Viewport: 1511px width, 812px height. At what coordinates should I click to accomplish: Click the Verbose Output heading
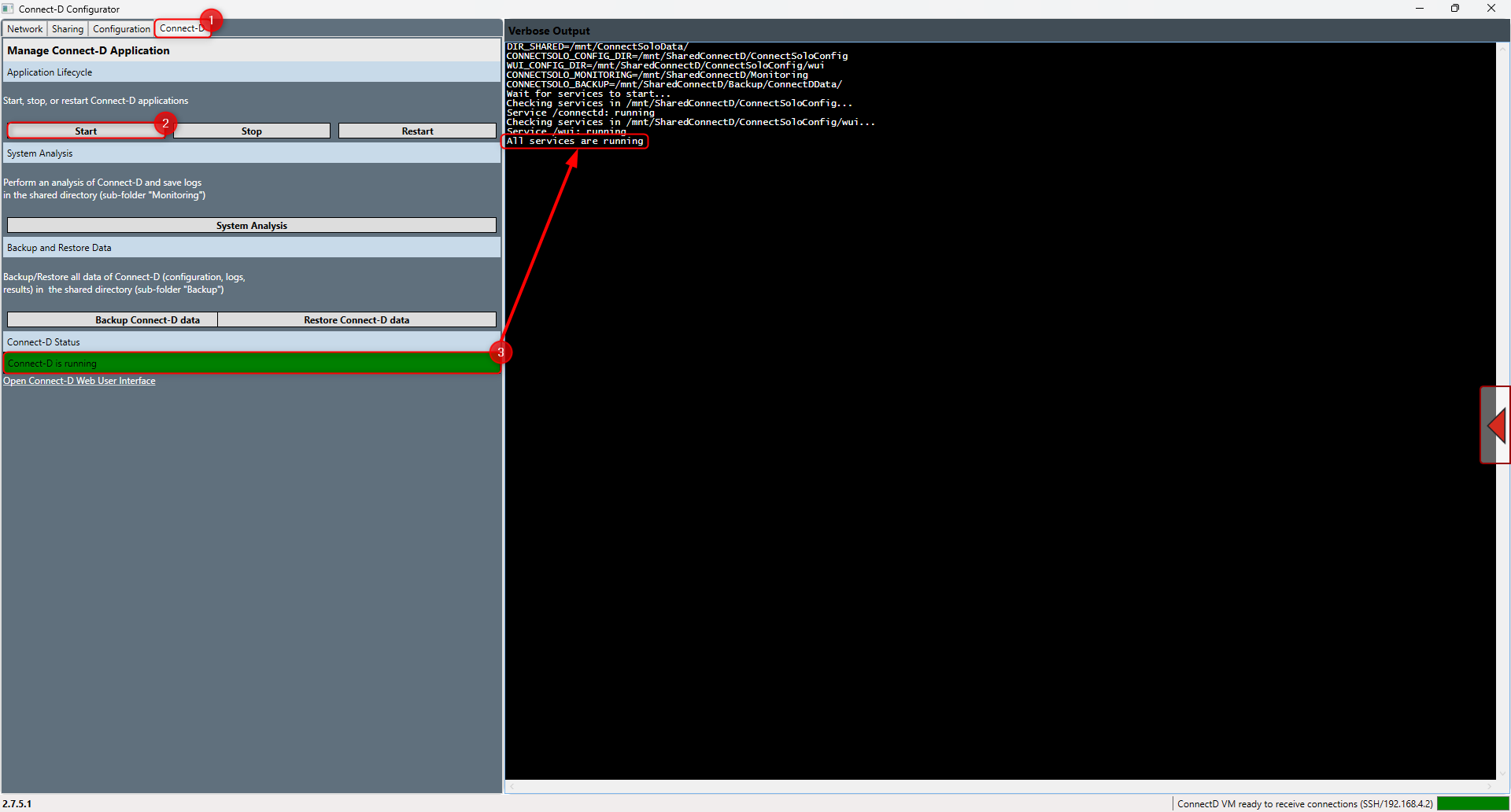click(549, 31)
